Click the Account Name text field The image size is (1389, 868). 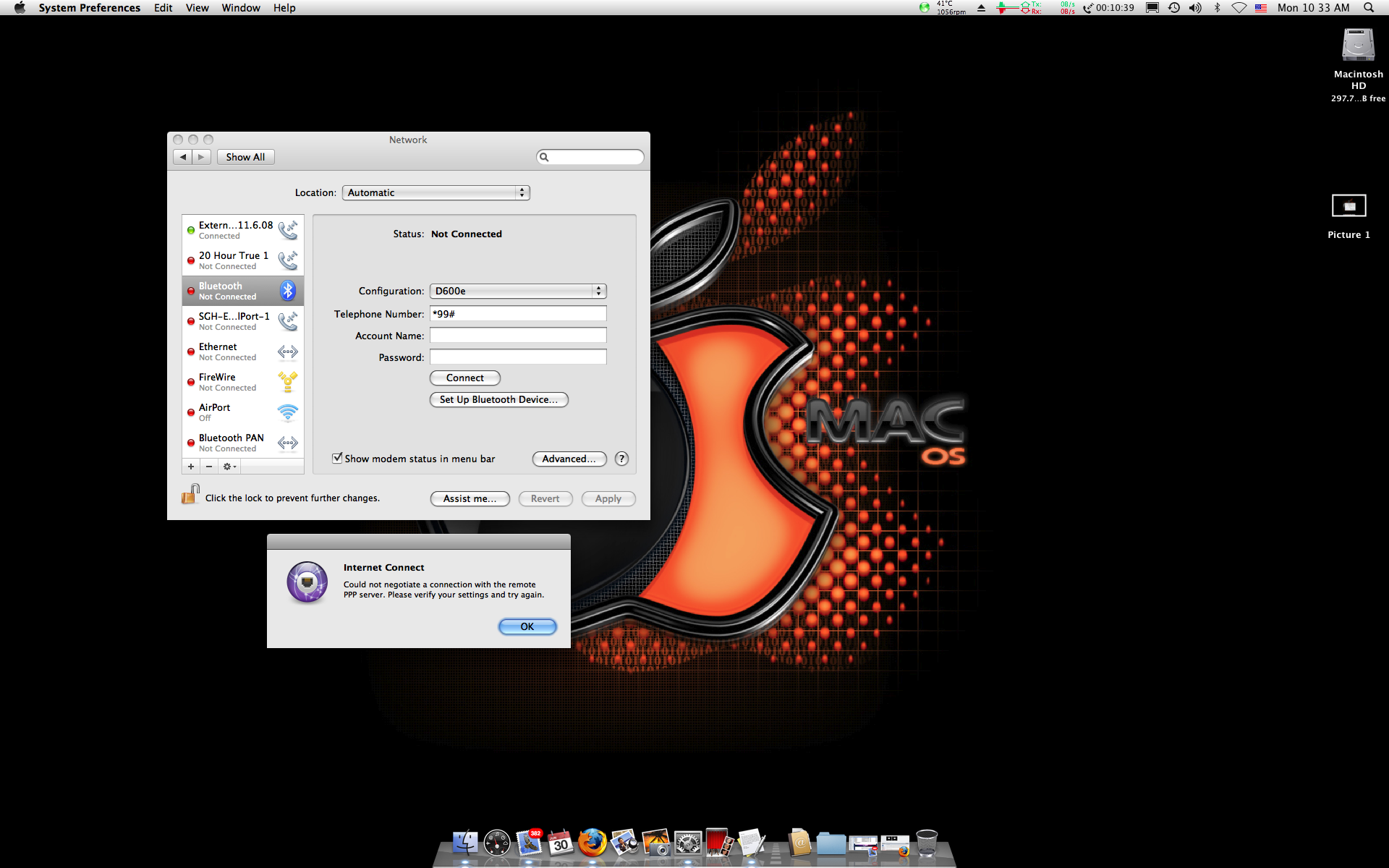coord(518,336)
